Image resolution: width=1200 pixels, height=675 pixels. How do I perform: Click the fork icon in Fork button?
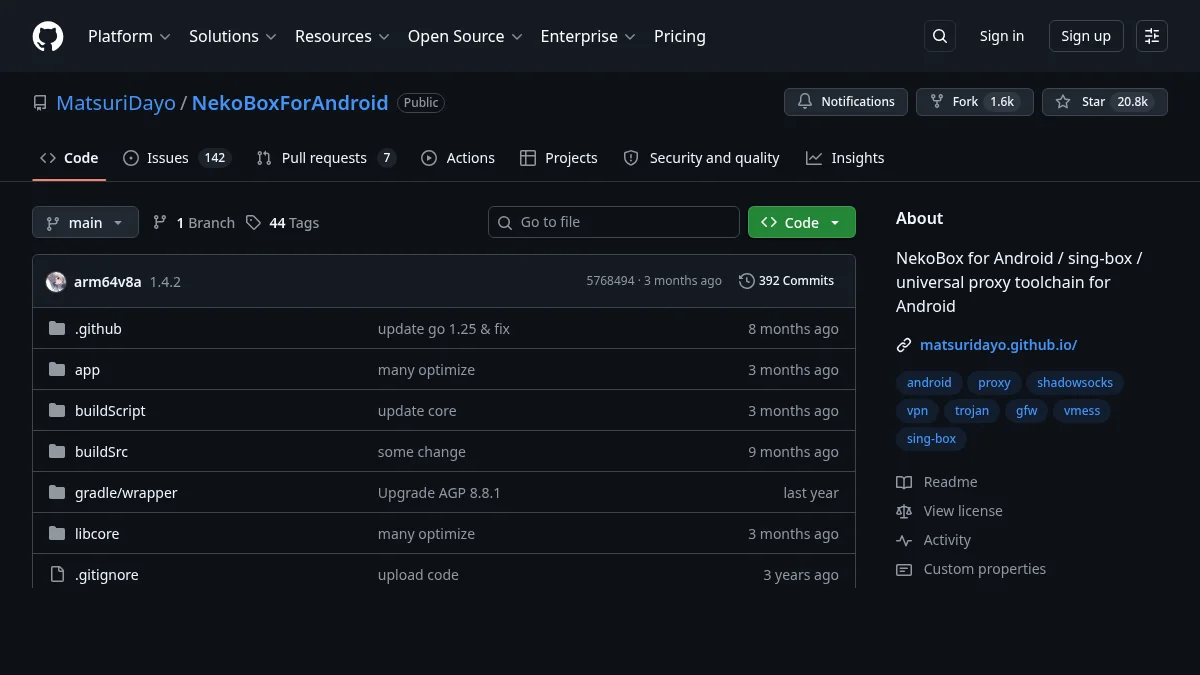click(x=937, y=102)
